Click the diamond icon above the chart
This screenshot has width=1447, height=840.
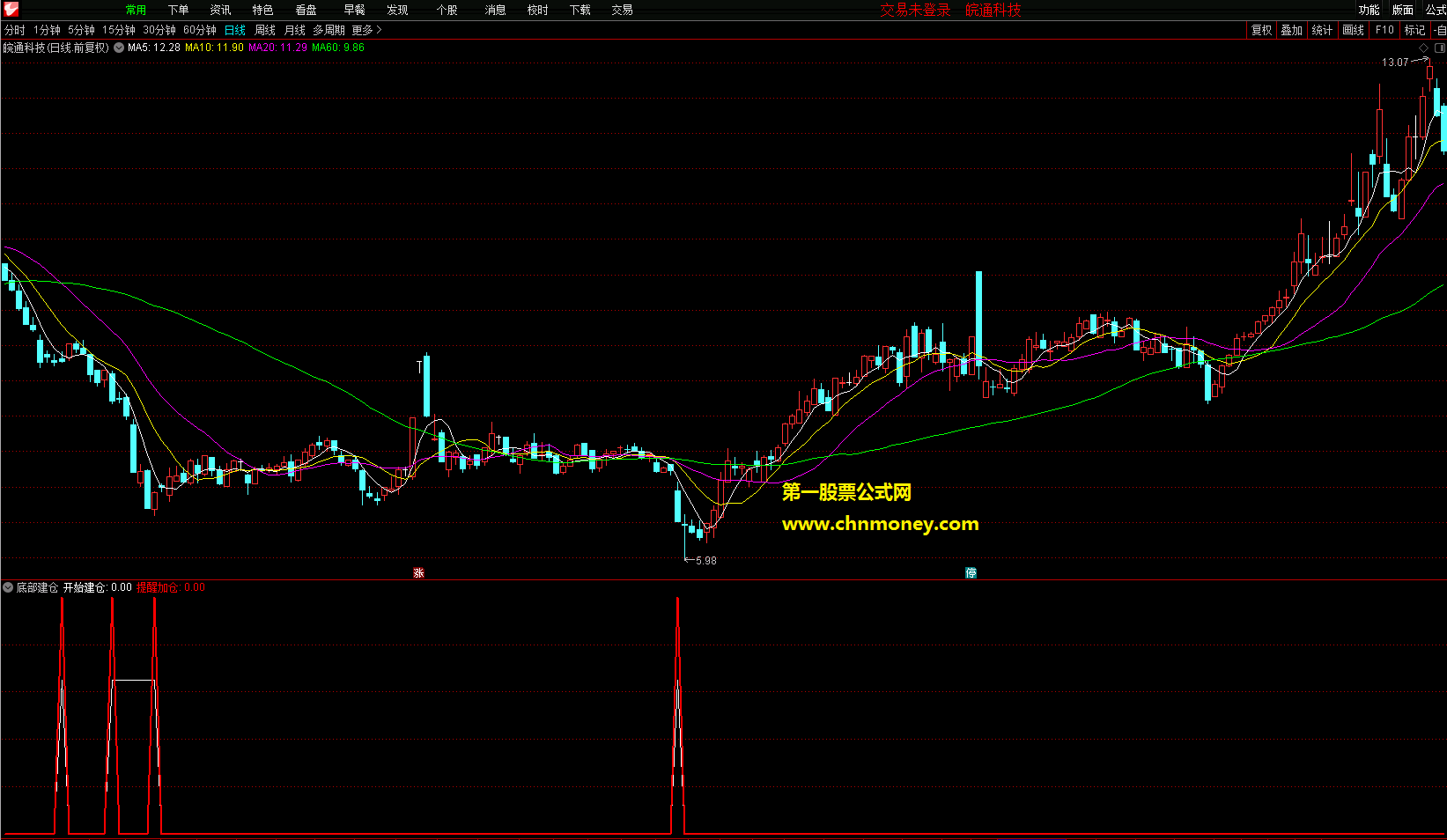[1424, 48]
